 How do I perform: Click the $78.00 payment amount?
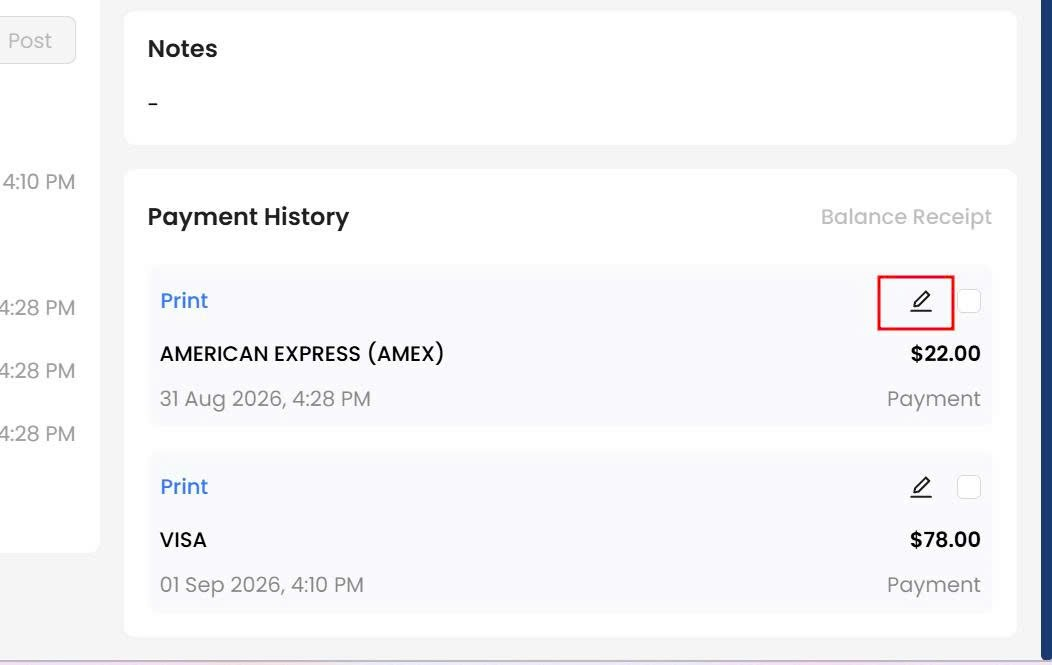[x=945, y=540]
